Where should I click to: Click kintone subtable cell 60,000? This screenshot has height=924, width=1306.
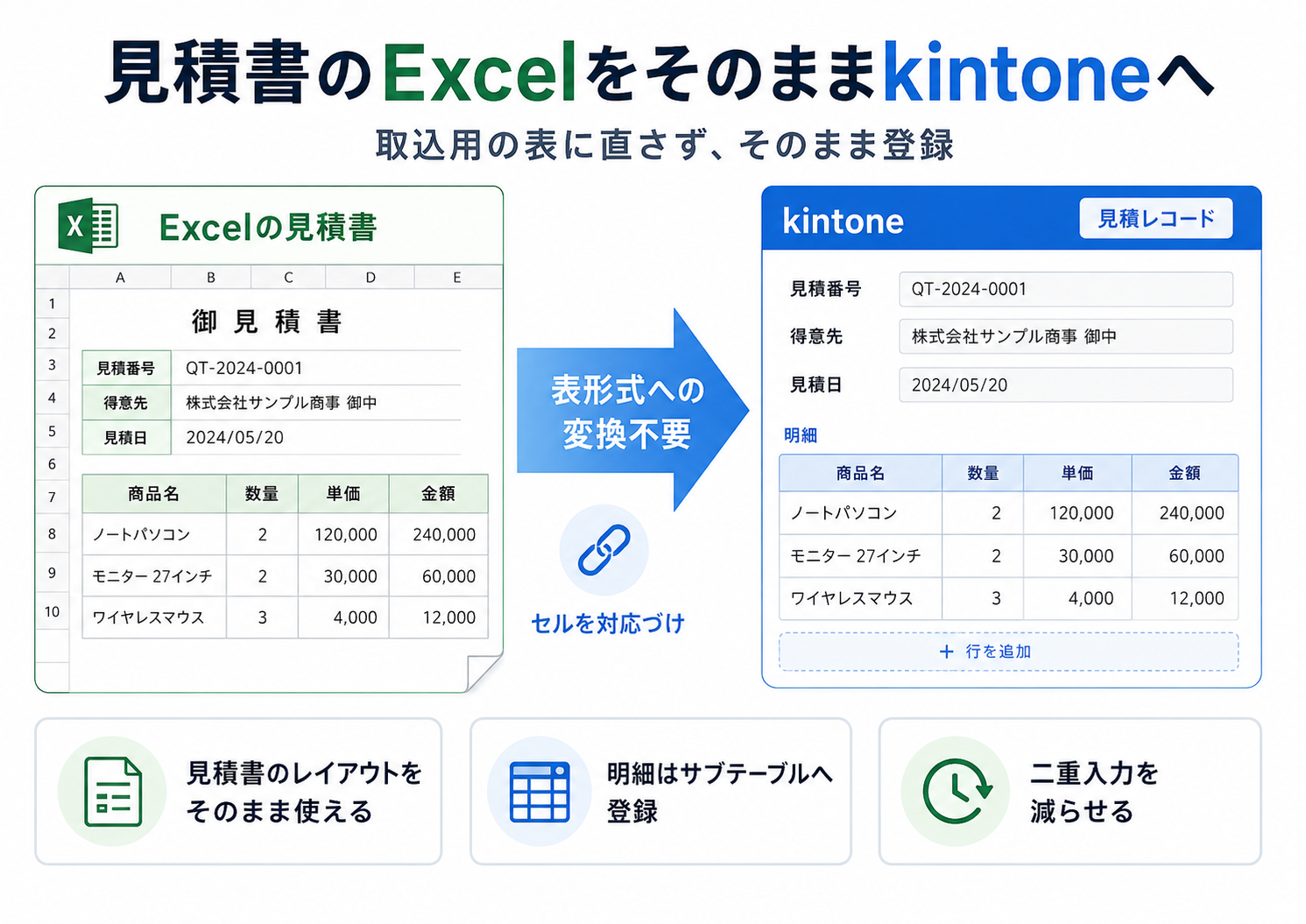(1185, 556)
